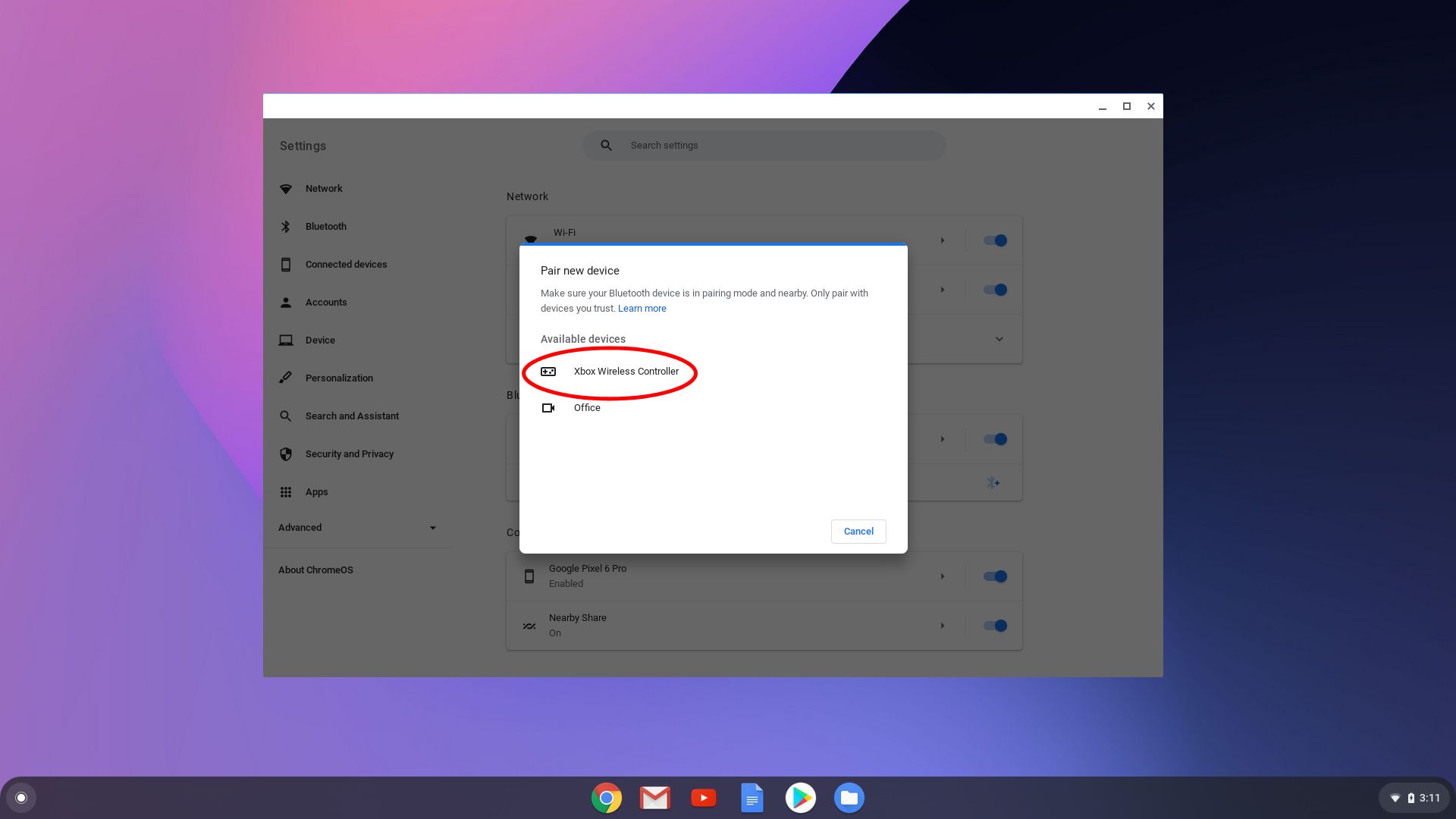Open the launcher button on shelf

(x=21, y=798)
